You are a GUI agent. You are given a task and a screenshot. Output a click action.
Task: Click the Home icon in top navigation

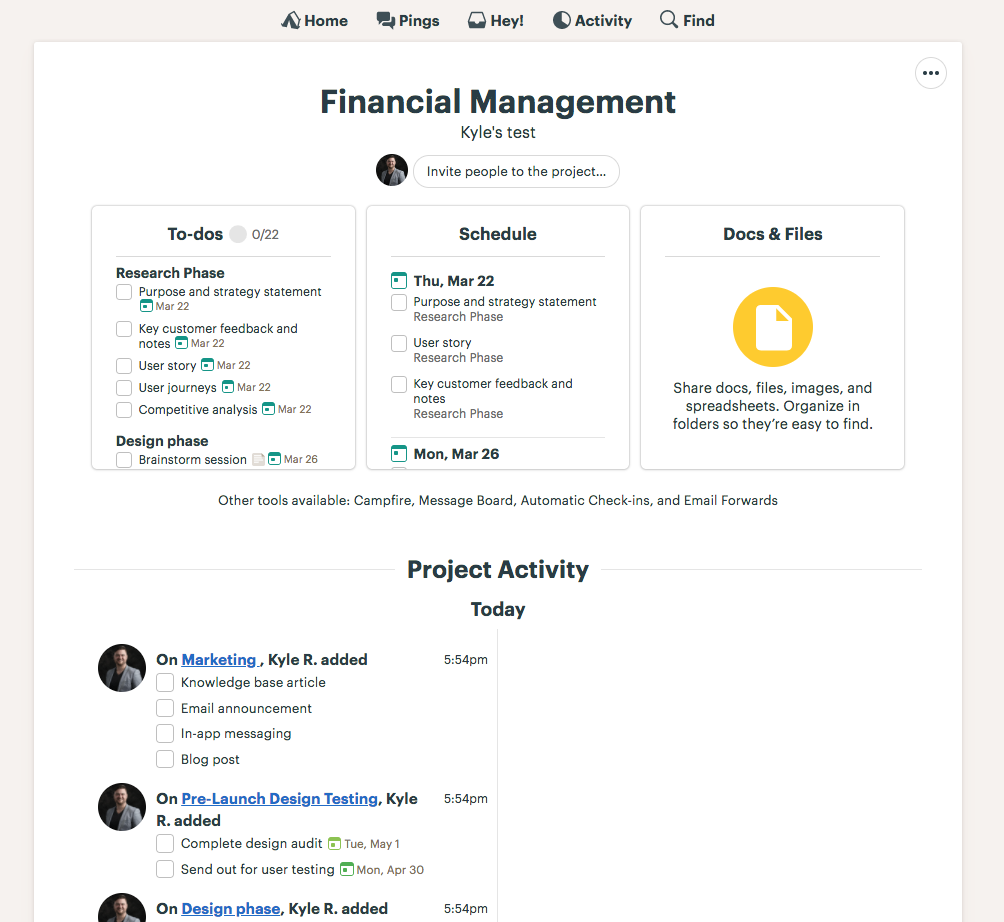coord(291,20)
